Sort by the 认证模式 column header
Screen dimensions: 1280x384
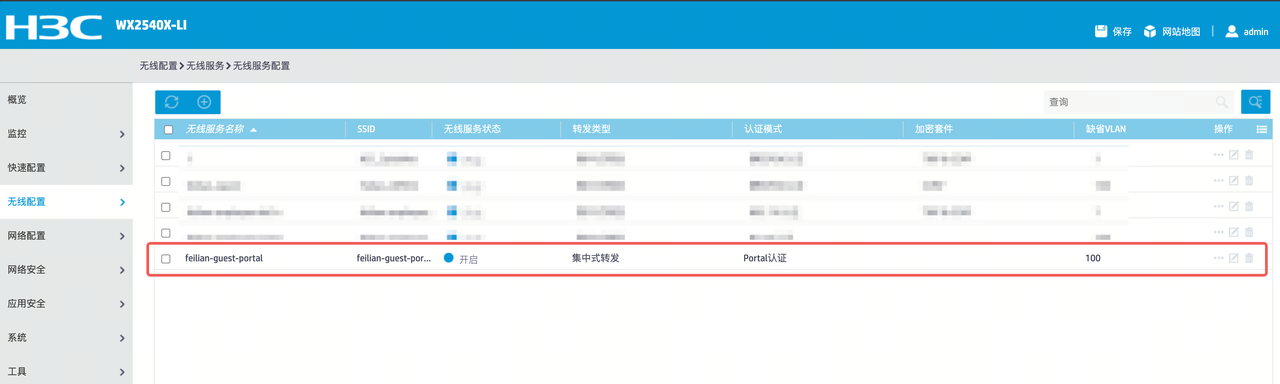pyautogui.click(x=763, y=130)
